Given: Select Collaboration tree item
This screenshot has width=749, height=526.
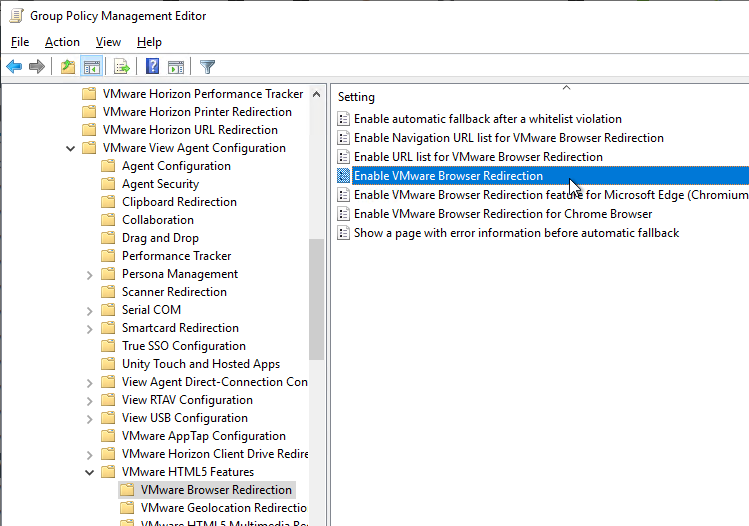Looking at the screenshot, I should (x=158, y=220).
